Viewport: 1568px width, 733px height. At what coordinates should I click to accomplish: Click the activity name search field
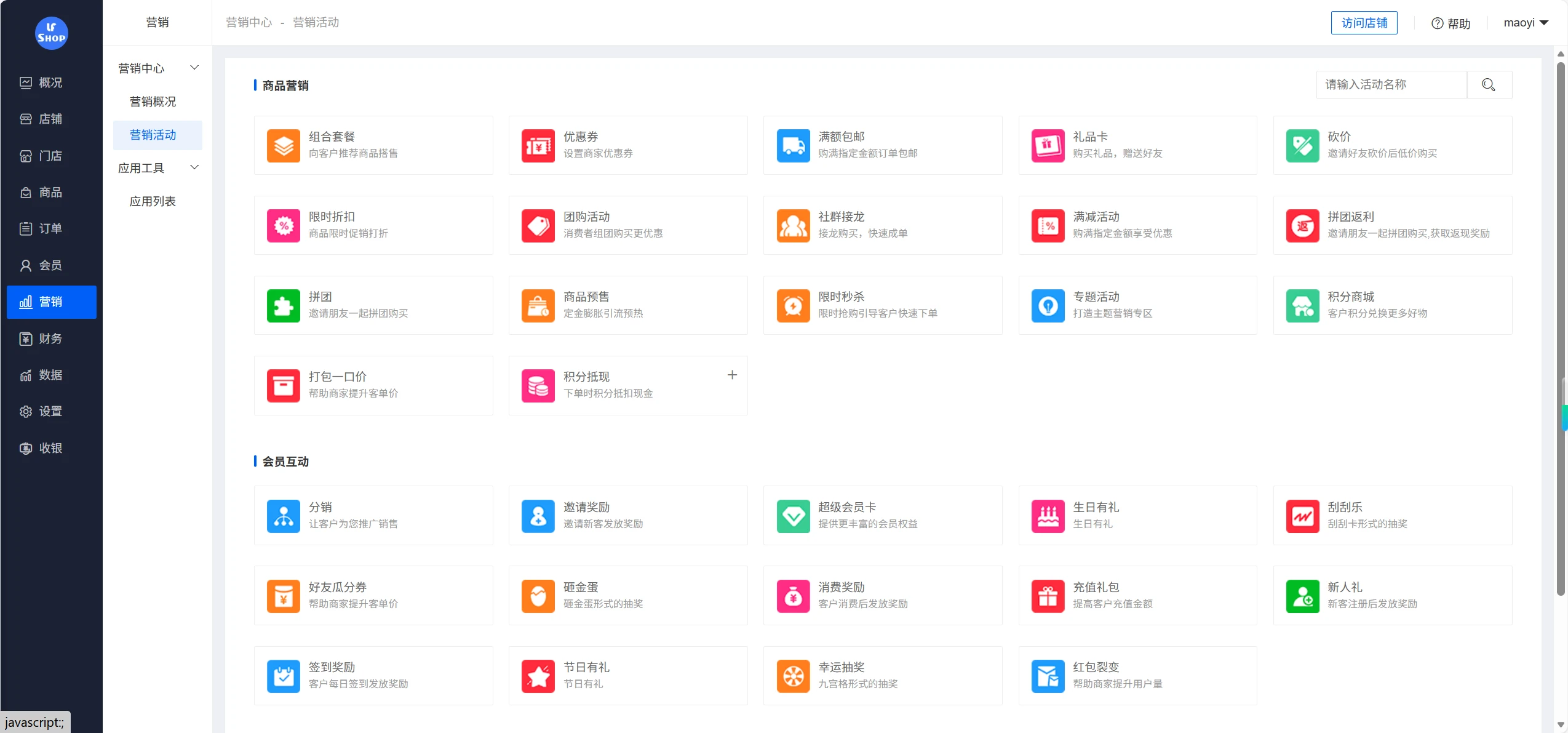click(1391, 85)
